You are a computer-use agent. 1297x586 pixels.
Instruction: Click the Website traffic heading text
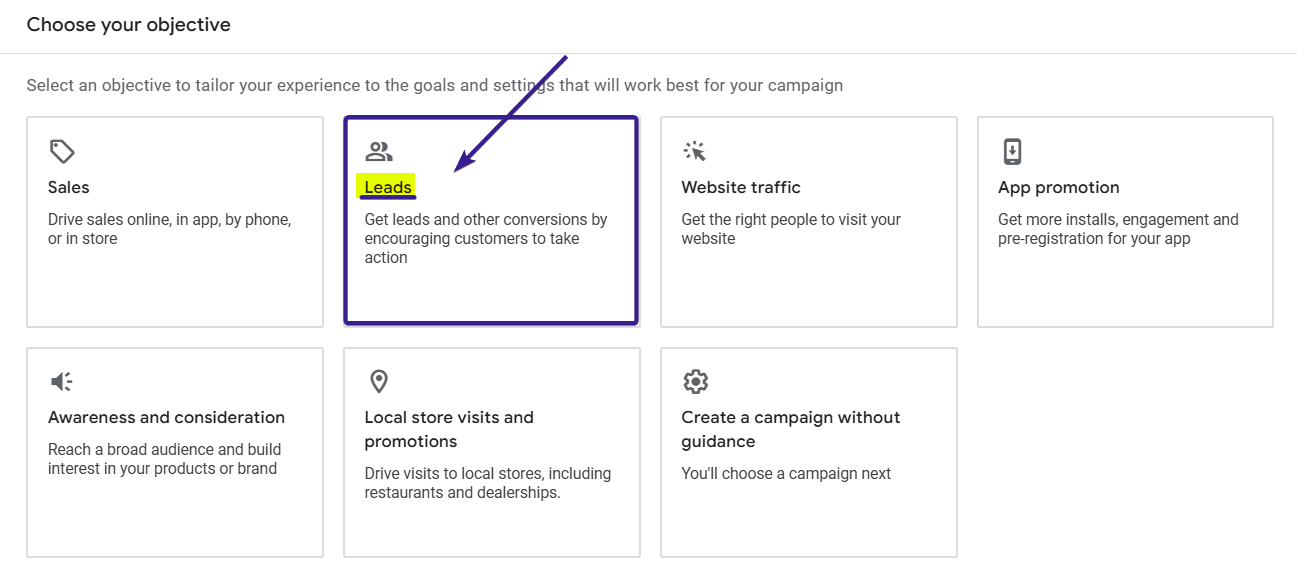pos(741,187)
